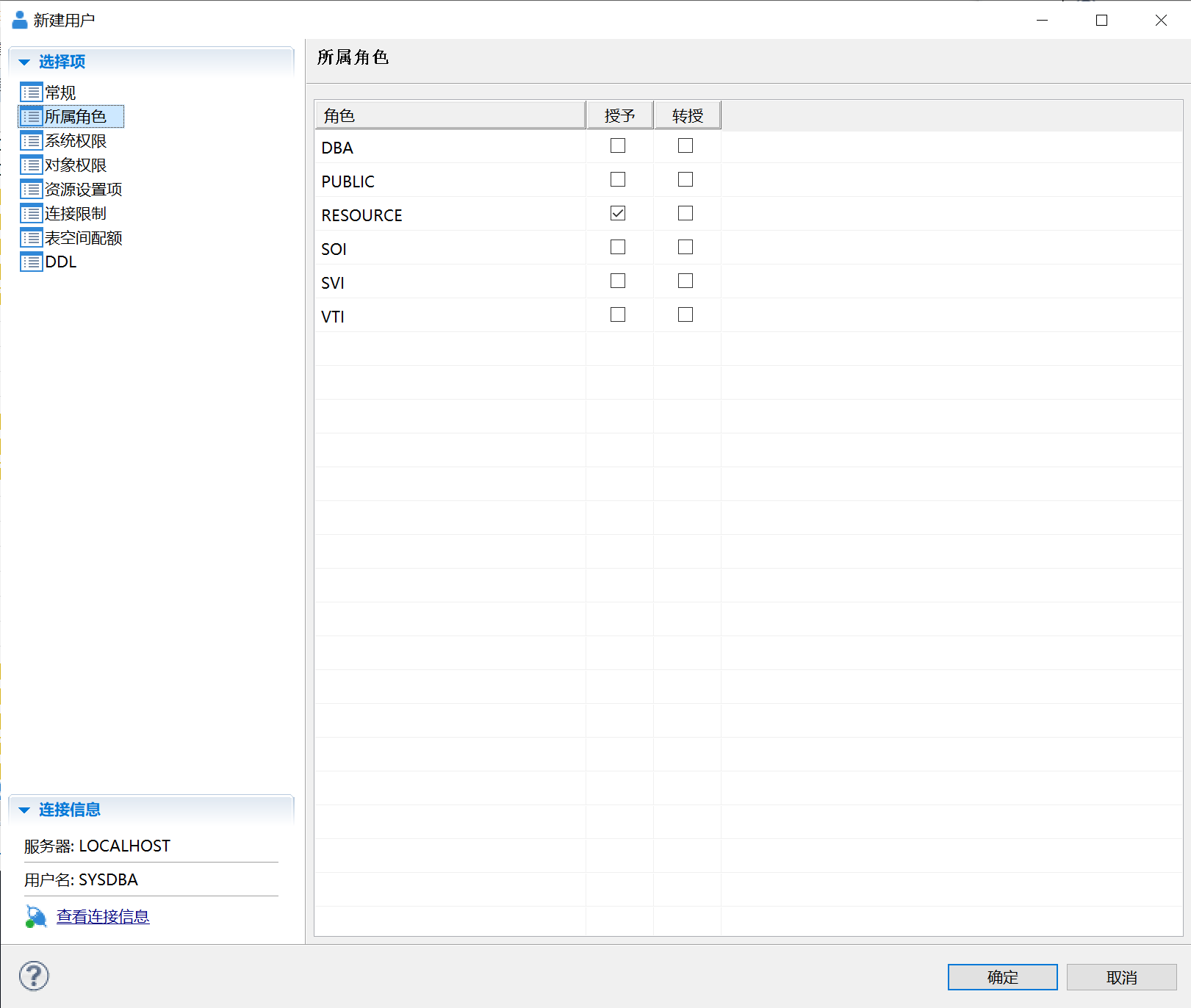1191x1008 pixels.
Task: Check 转授 for the VTI role
Action: point(686,315)
